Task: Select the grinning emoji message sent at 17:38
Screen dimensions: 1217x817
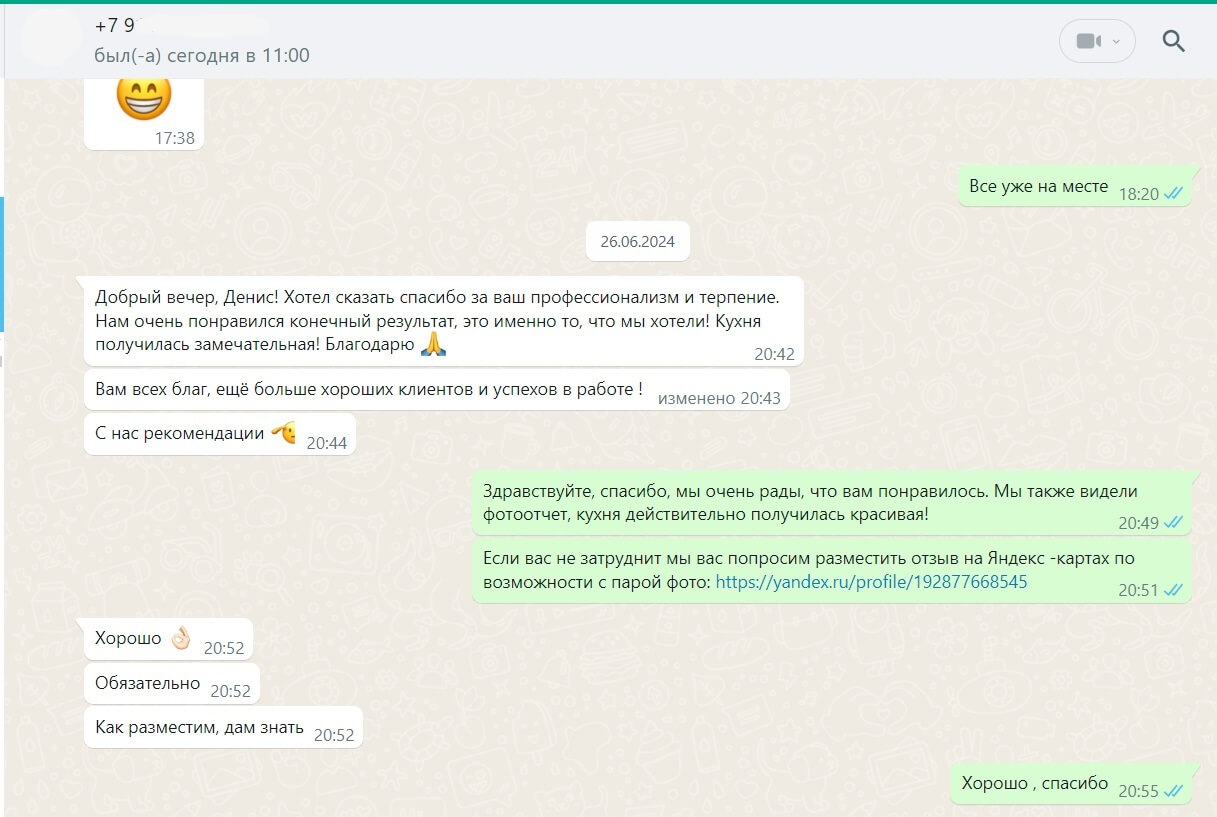Action: click(x=144, y=113)
